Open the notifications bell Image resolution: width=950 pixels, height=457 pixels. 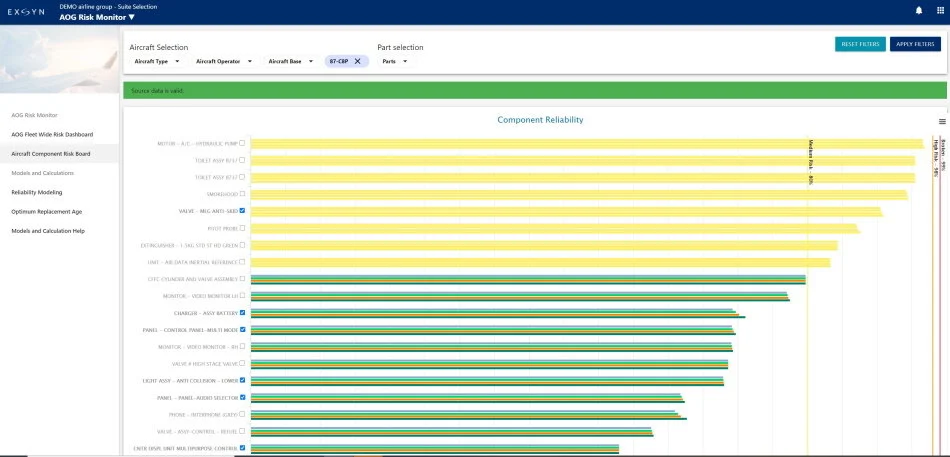point(919,10)
